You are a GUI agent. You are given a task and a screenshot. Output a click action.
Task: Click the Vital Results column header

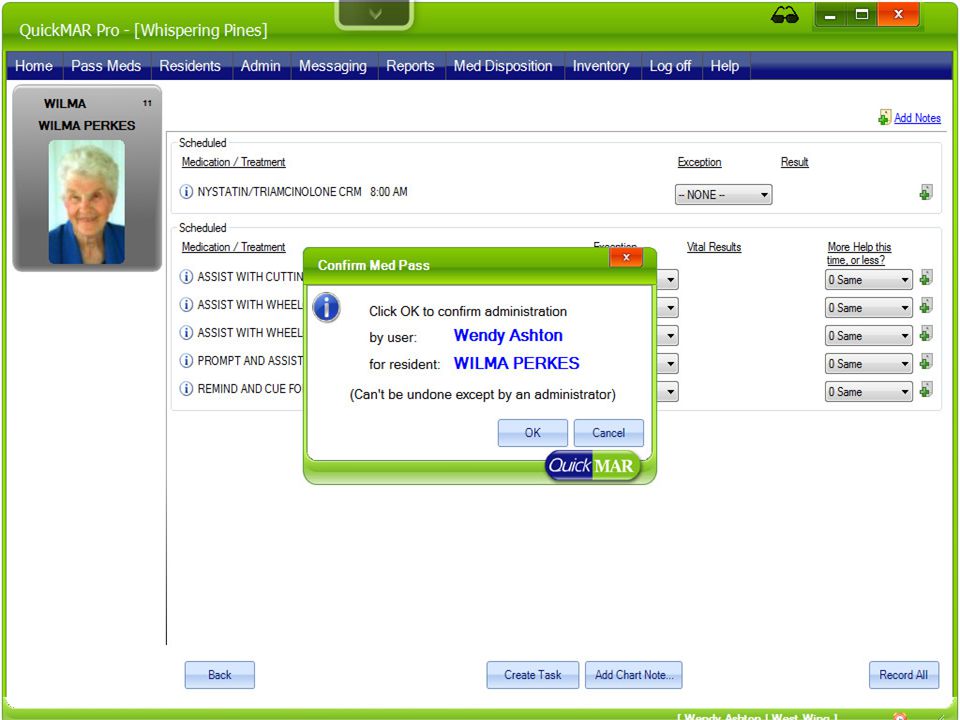click(x=714, y=247)
